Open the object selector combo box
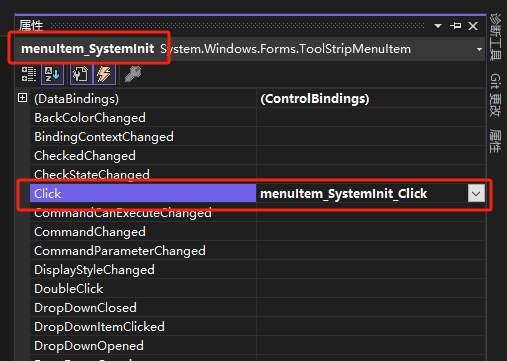The width and height of the screenshot is (507, 361). 250,49
